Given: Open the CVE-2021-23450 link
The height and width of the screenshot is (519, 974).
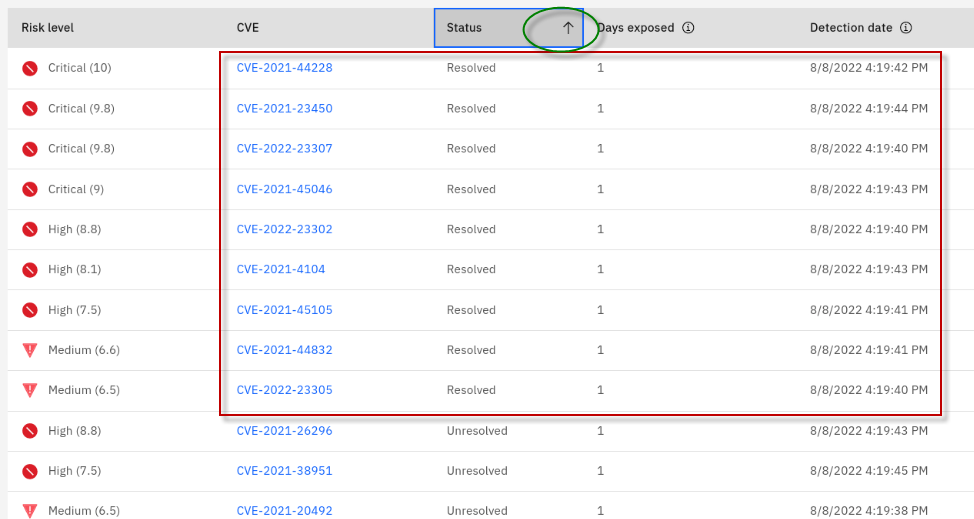Looking at the screenshot, I should pos(284,109).
